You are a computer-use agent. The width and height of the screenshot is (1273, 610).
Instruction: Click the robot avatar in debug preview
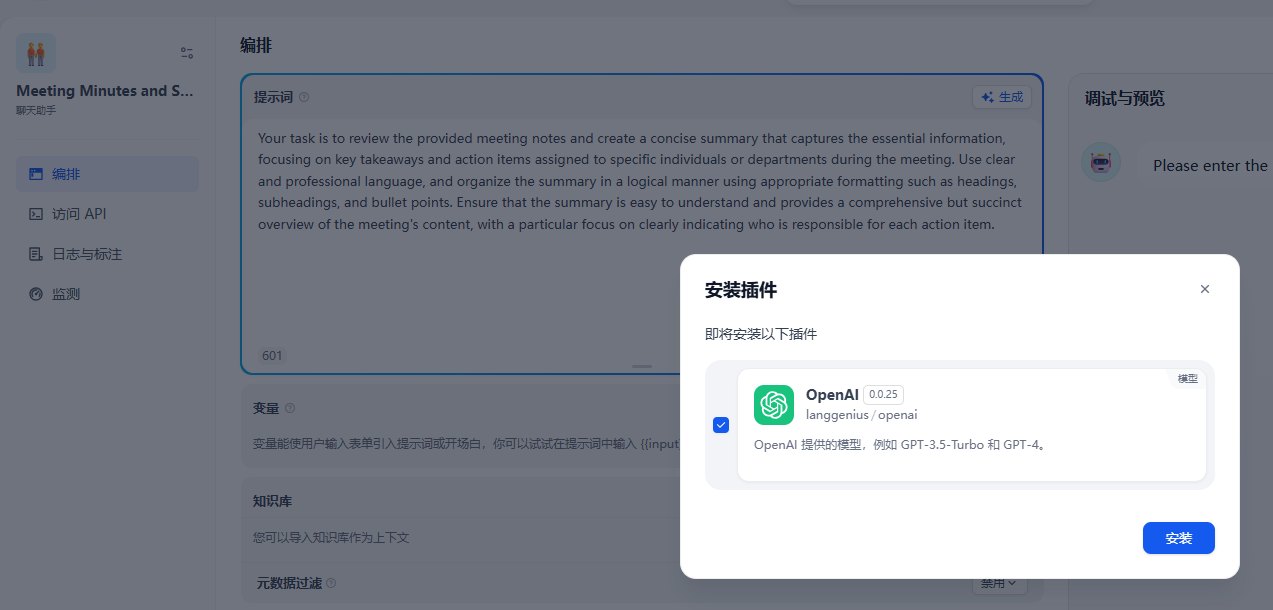coord(1101,161)
